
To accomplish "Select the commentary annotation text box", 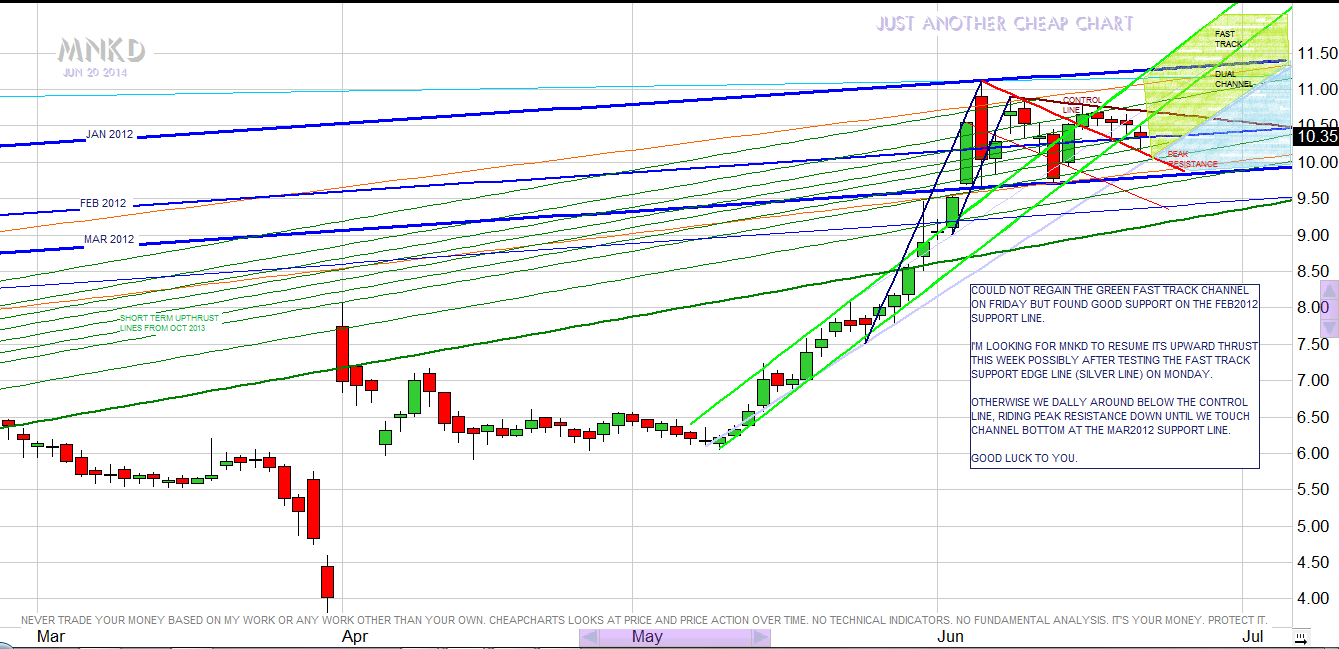I will tap(1114, 374).
